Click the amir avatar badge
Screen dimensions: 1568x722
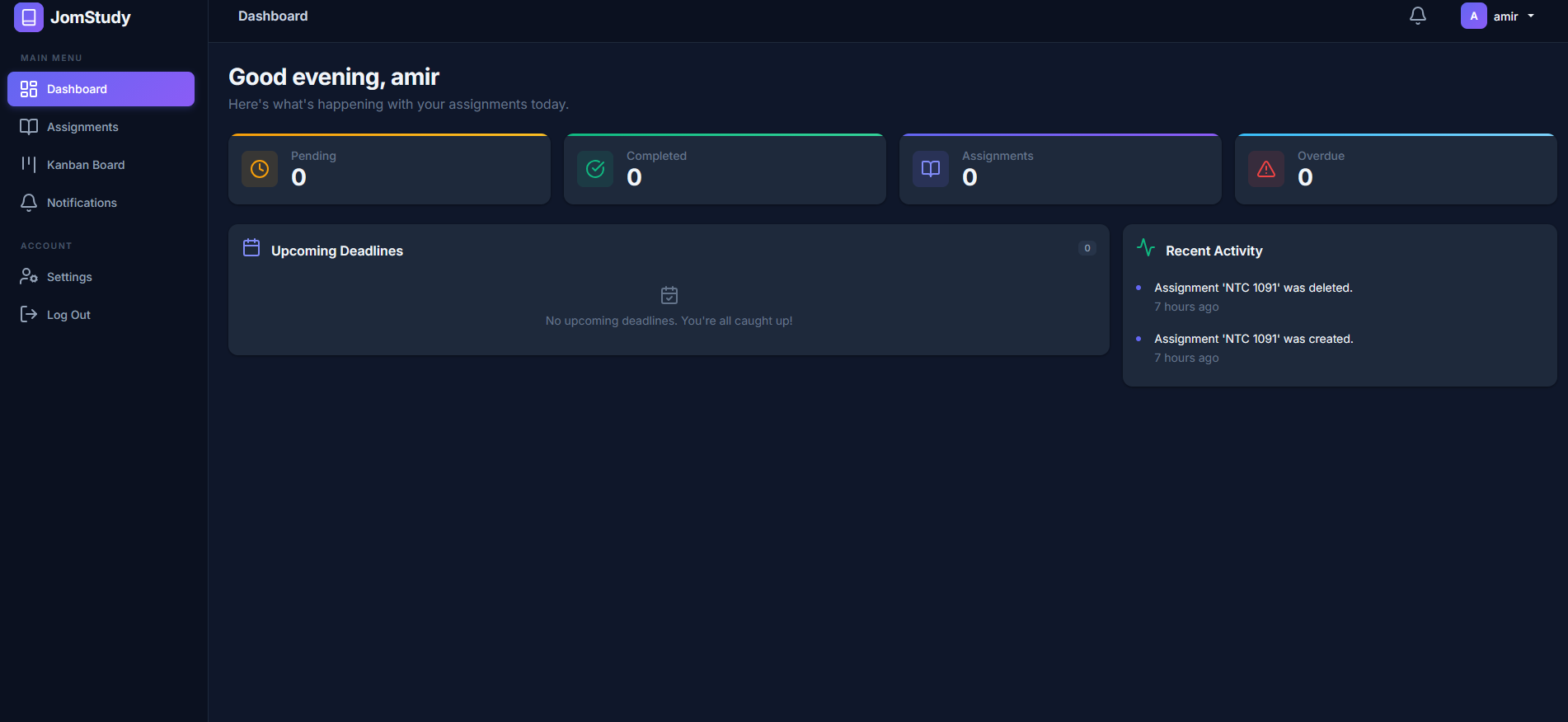click(1473, 16)
